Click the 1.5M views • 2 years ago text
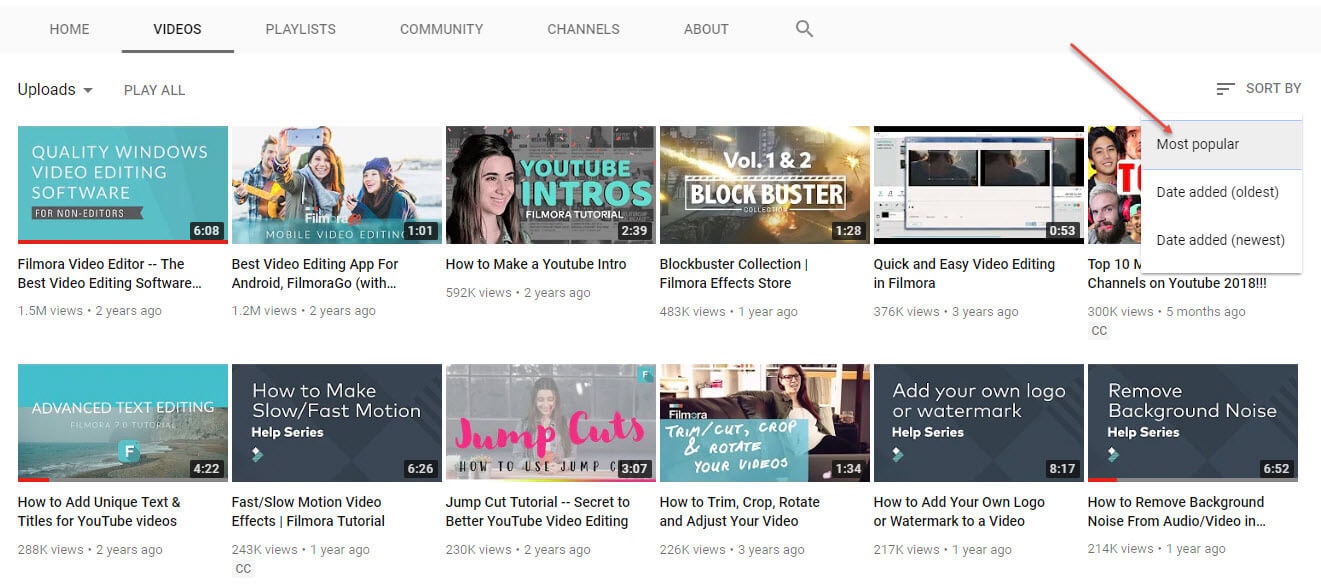 [x=90, y=311]
